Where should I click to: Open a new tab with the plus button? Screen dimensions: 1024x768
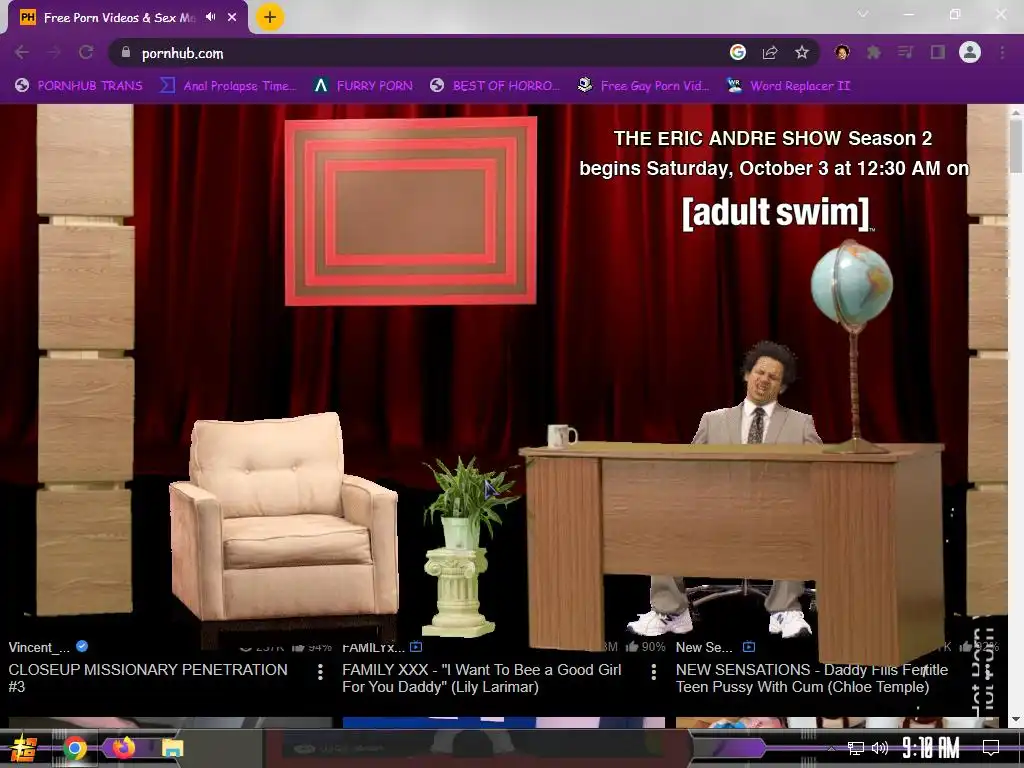click(x=270, y=18)
